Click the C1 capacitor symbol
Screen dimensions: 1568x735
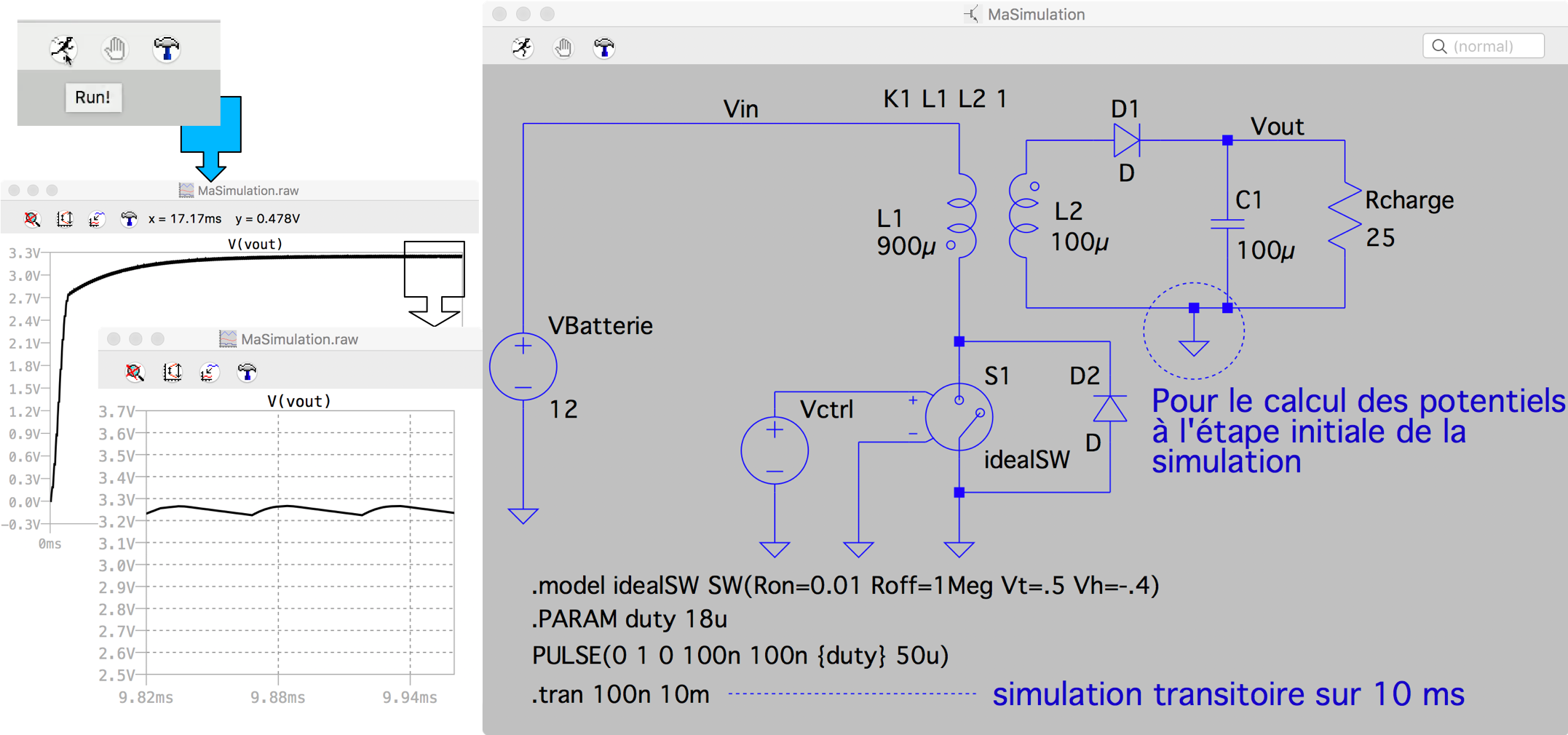(x=1227, y=224)
